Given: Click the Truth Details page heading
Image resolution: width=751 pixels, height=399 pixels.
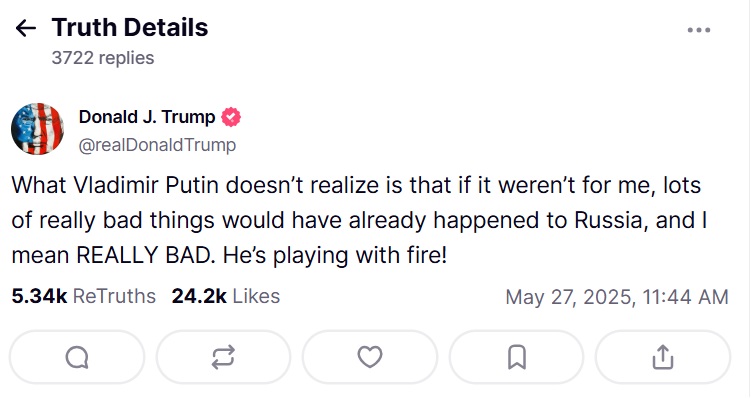Looking at the screenshot, I should [130, 27].
